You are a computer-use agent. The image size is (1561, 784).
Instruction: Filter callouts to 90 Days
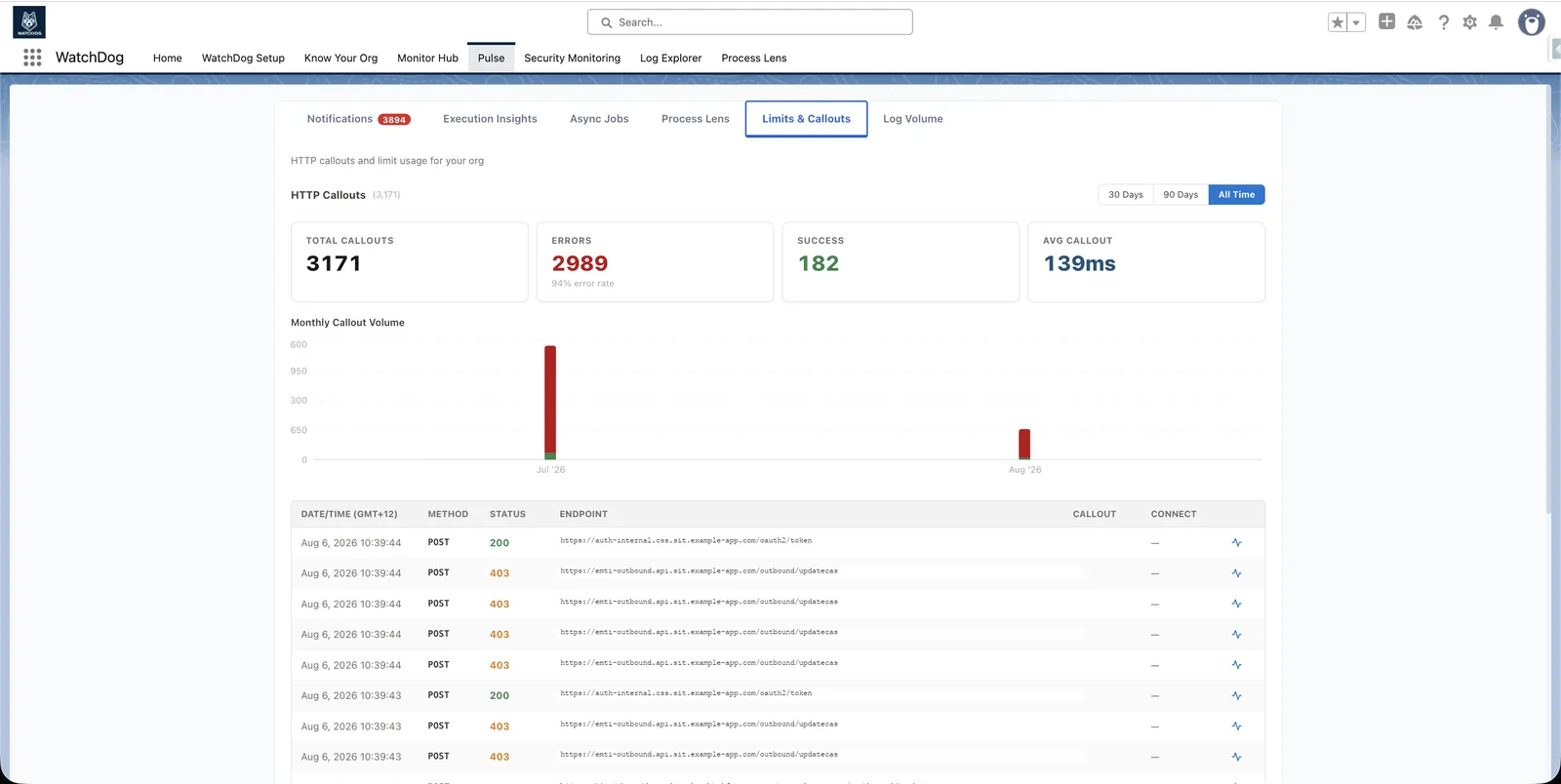coord(1181,195)
